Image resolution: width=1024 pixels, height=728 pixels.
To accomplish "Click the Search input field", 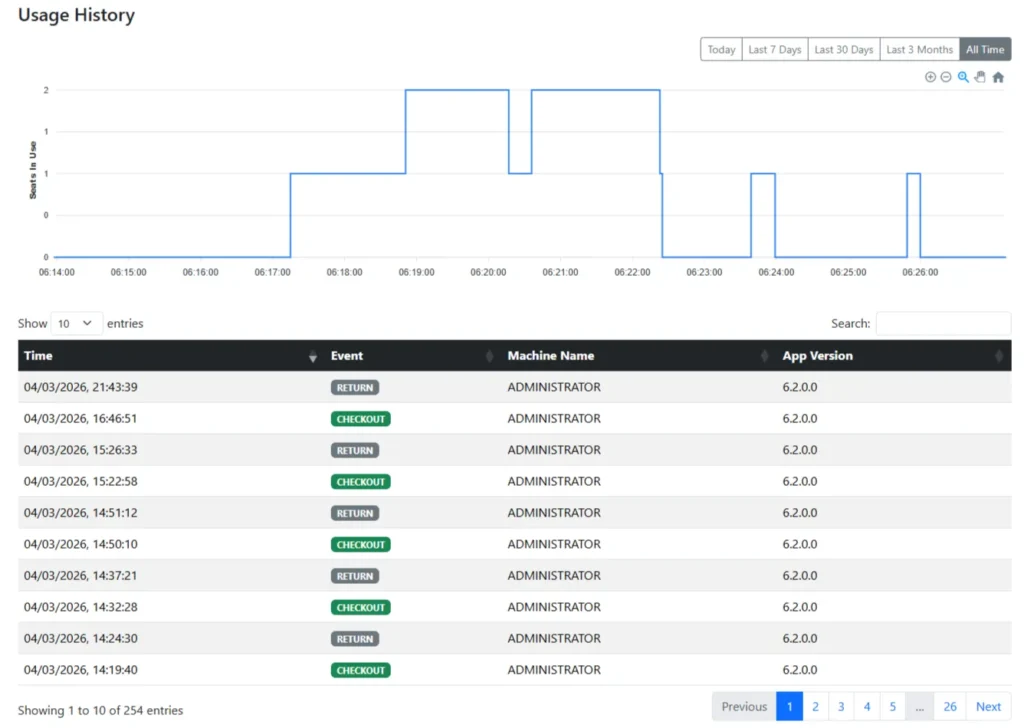I will [x=943, y=323].
